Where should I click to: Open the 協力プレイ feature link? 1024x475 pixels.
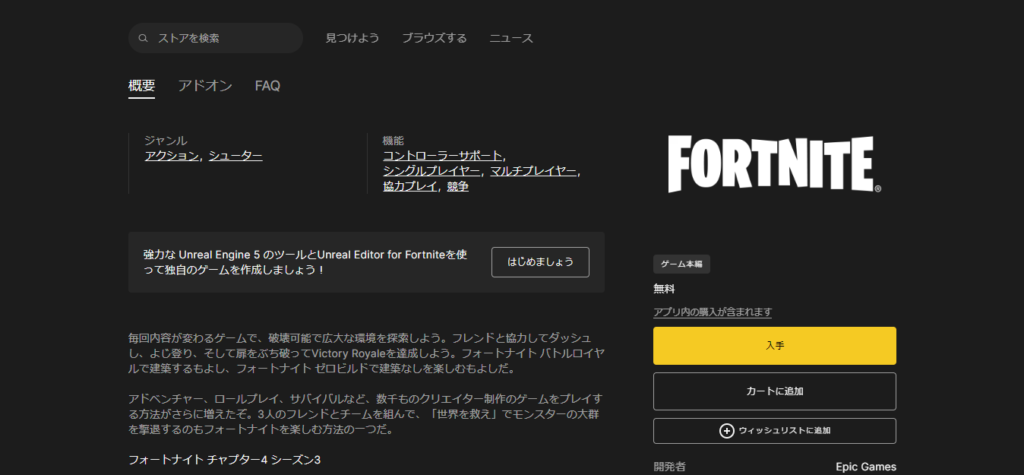409,187
